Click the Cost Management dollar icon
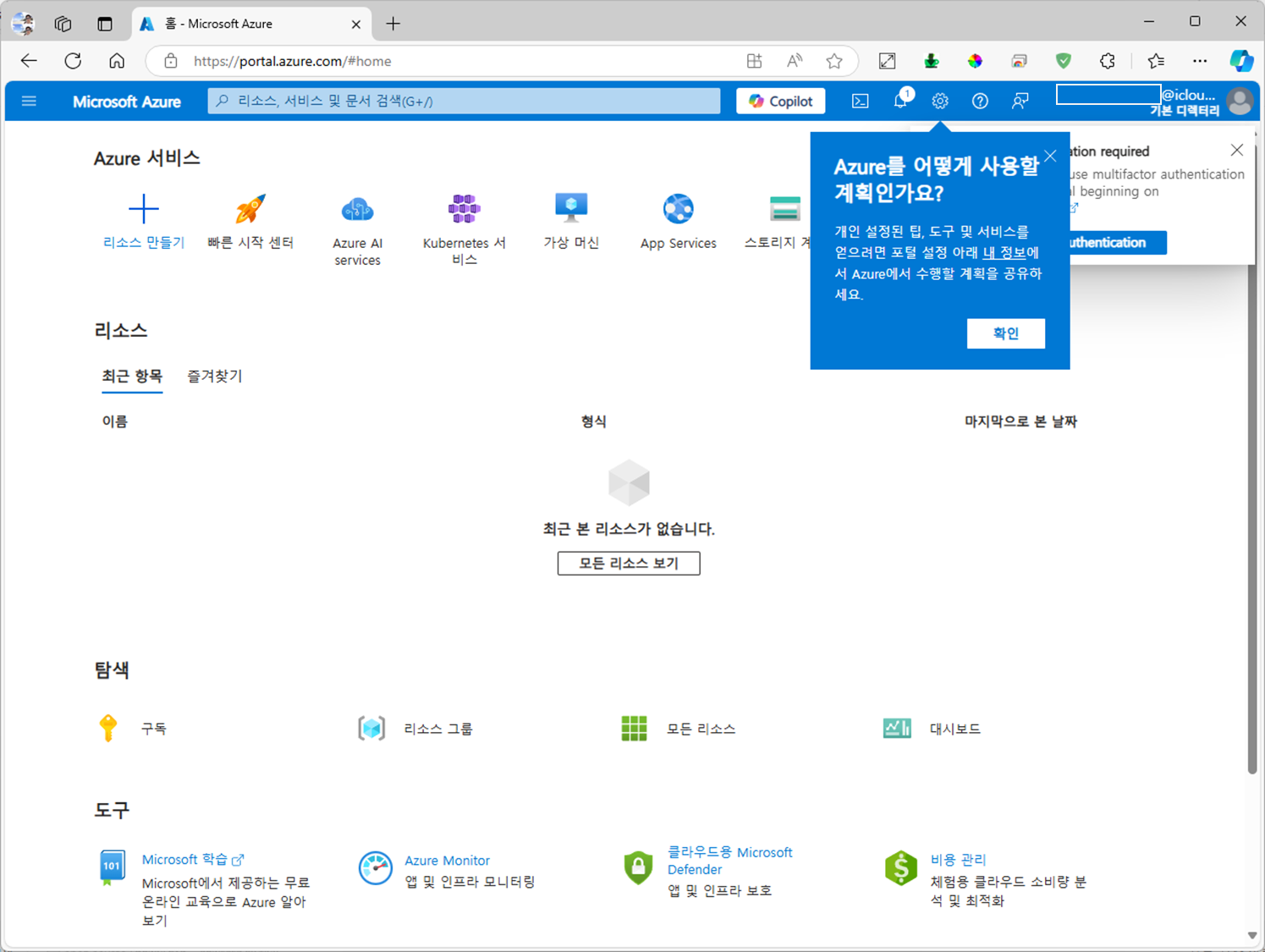This screenshot has width=1265, height=952. (x=901, y=868)
